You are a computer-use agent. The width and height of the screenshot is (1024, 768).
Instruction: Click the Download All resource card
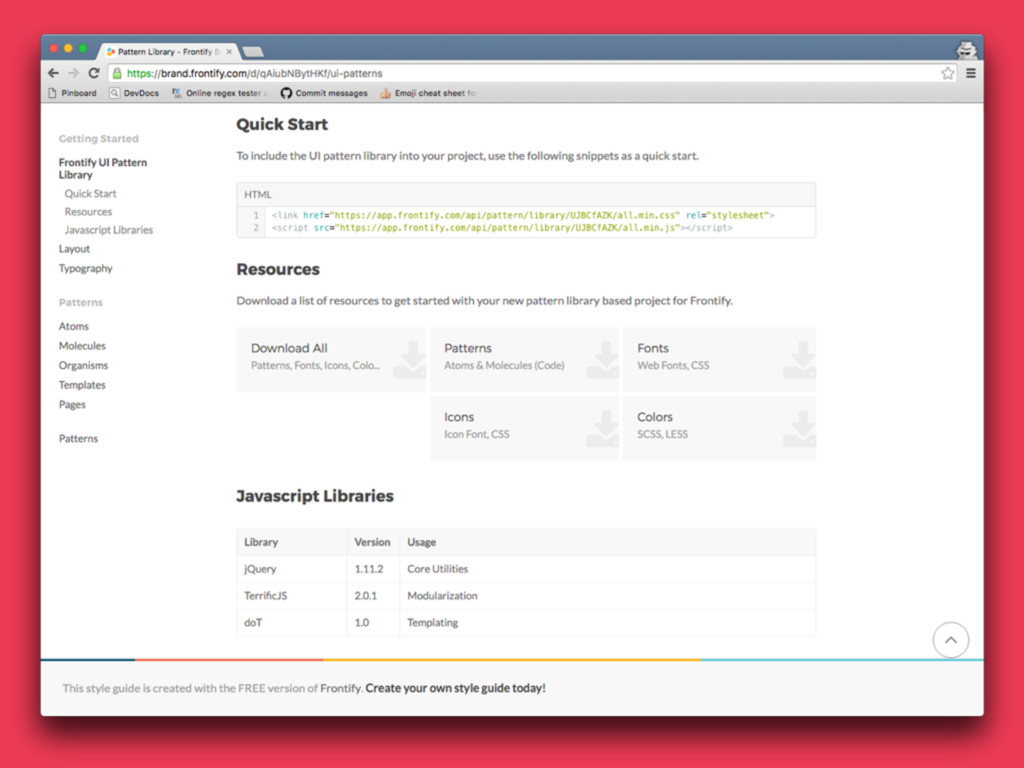point(331,360)
